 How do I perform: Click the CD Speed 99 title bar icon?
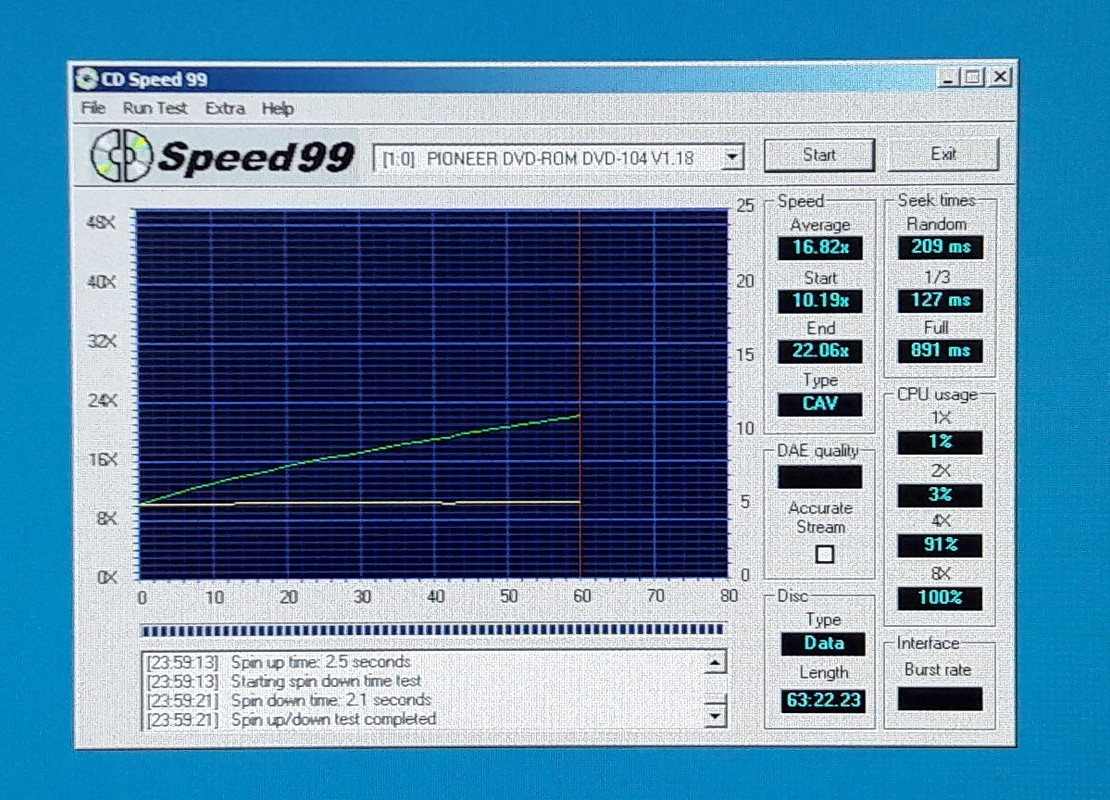86,79
